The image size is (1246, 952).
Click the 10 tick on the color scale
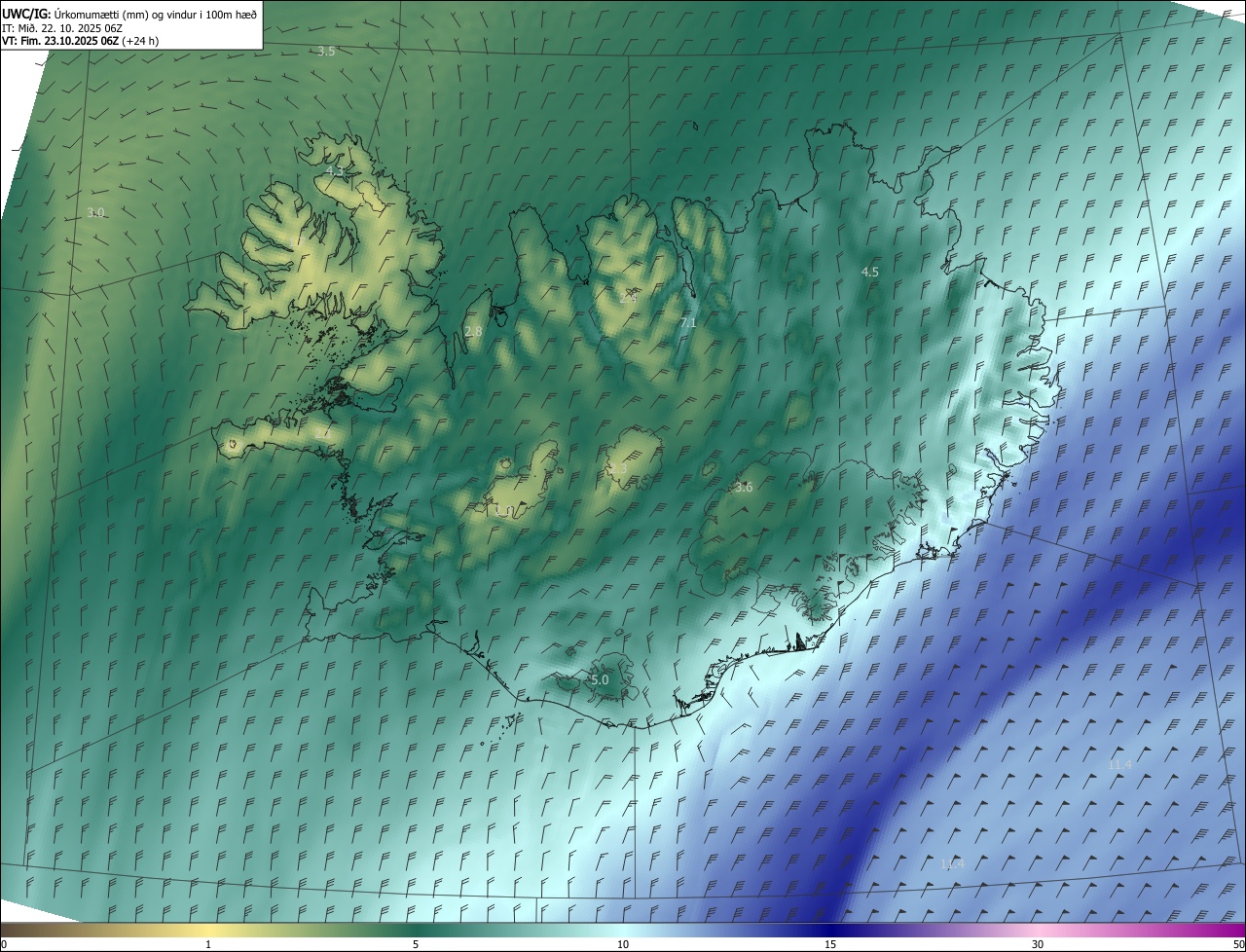623,944
